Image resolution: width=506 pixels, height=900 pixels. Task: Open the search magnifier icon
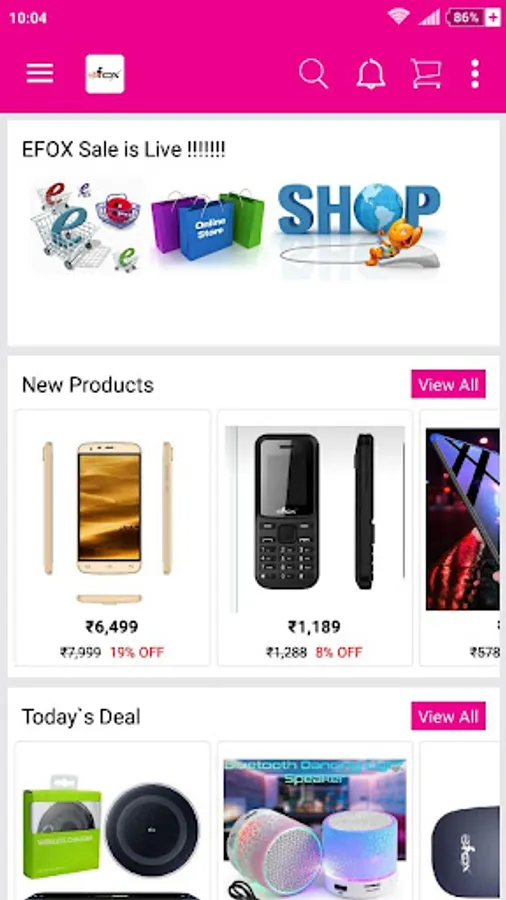tap(313, 74)
